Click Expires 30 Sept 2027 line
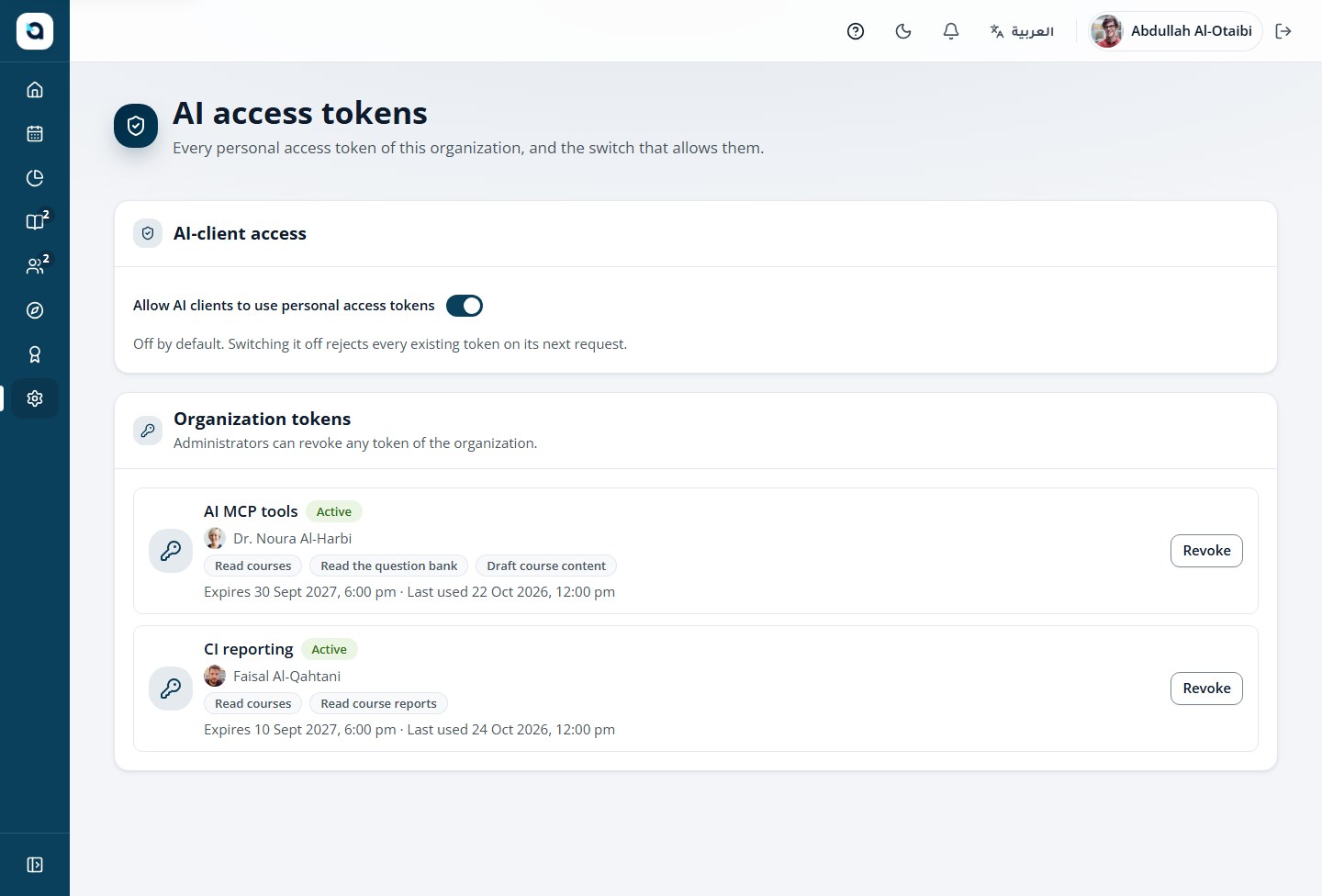 (x=409, y=591)
